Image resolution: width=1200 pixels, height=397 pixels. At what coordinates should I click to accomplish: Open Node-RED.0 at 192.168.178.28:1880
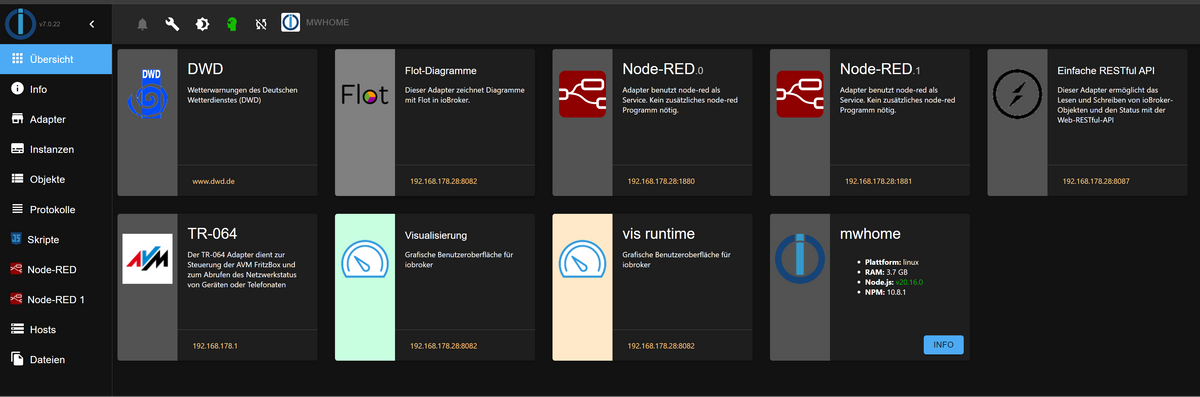pyautogui.click(x=661, y=182)
